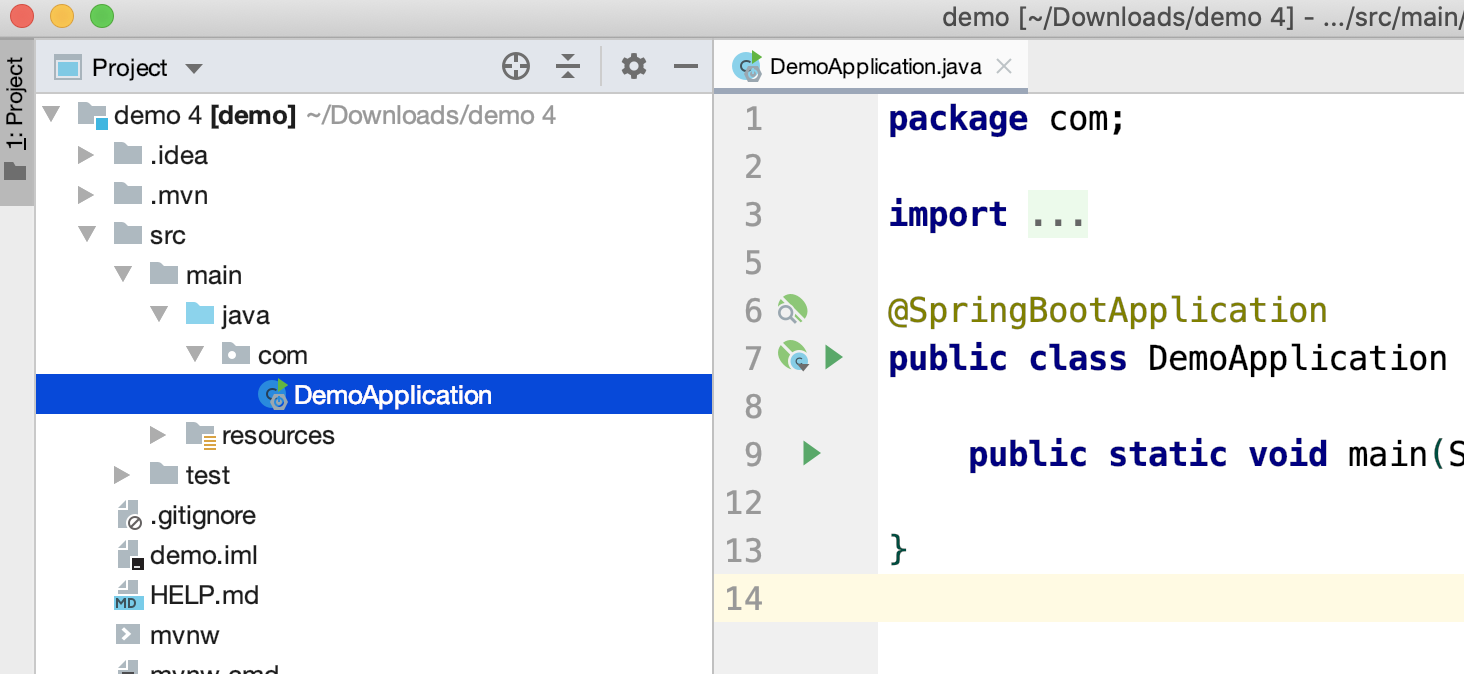Click the DemoApplication Spring class icon in tree

[x=273, y=395]
